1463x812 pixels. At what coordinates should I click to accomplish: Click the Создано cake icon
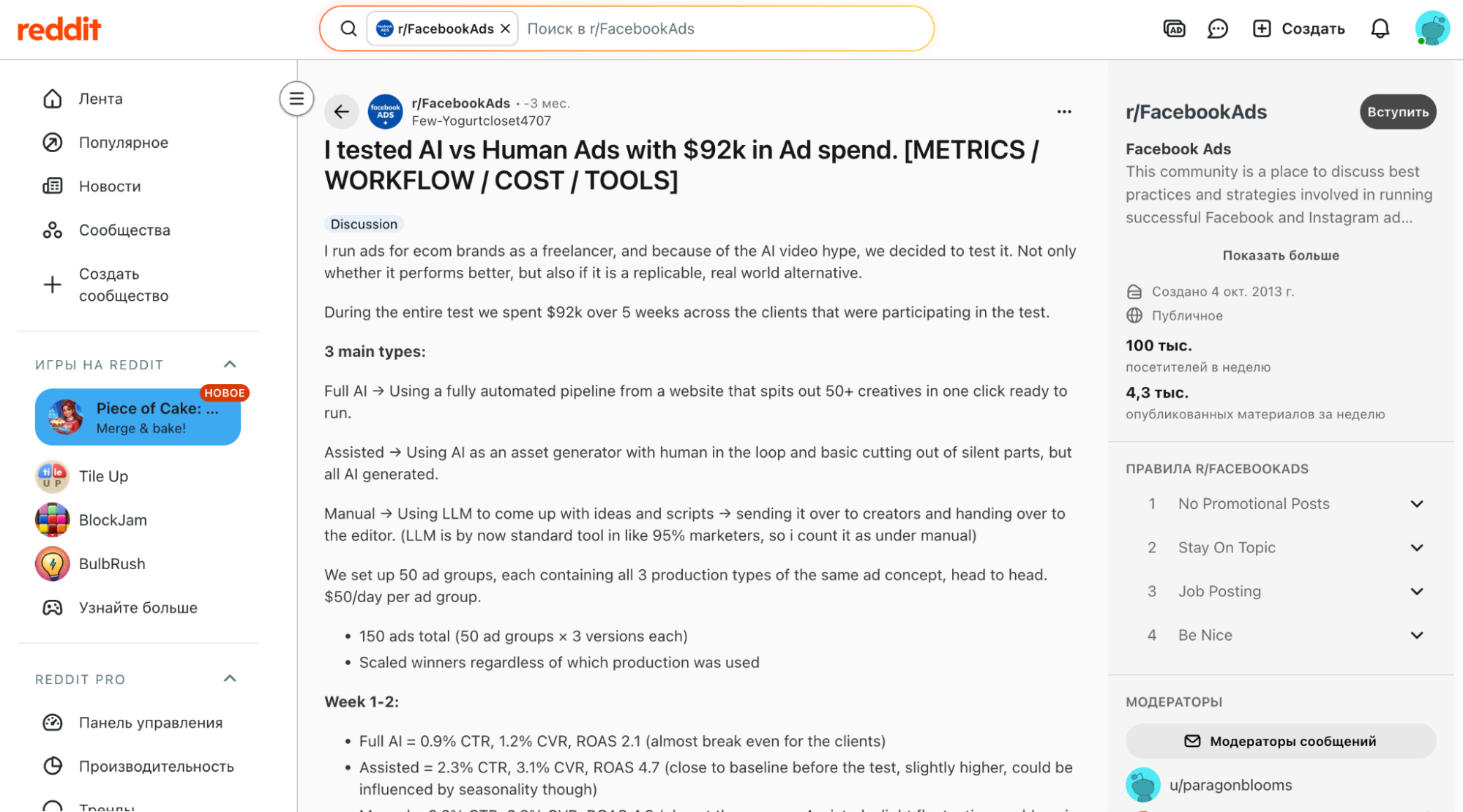1134,292
